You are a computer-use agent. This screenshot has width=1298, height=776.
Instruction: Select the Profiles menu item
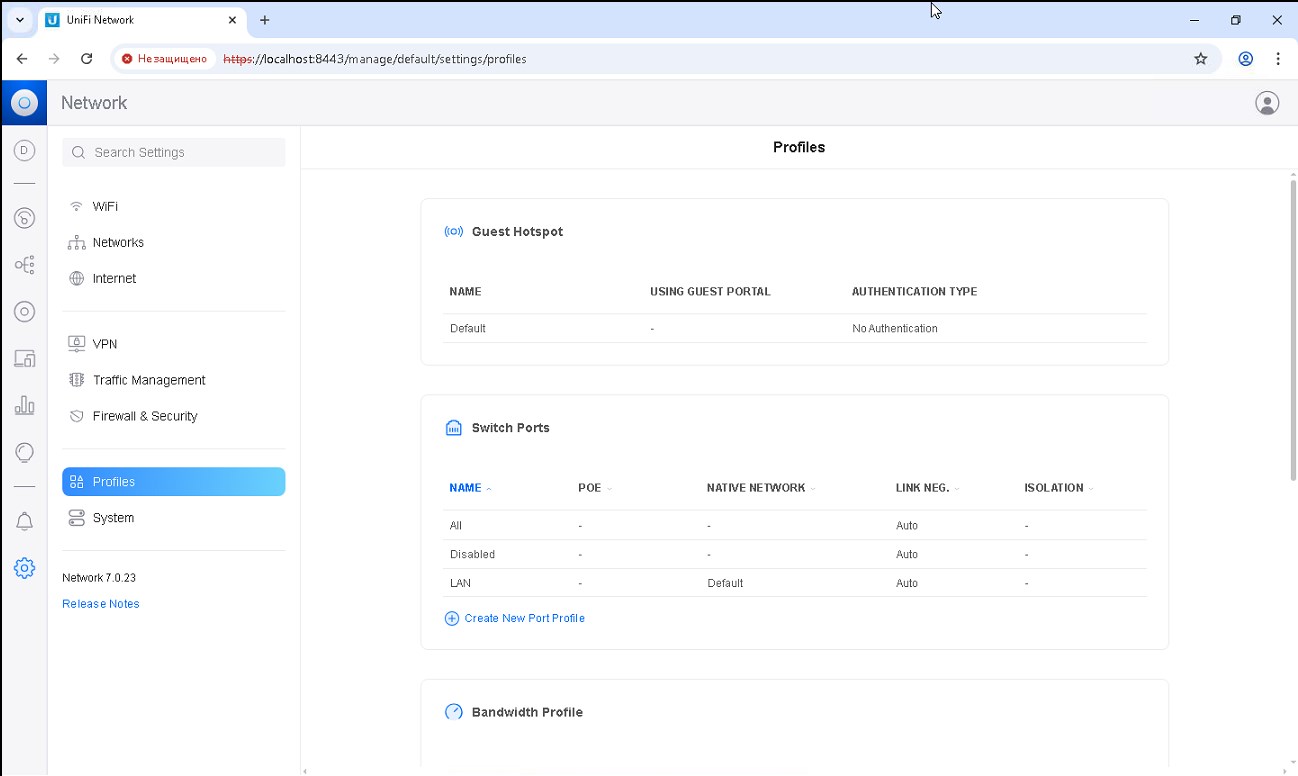(x=174, y=481)
